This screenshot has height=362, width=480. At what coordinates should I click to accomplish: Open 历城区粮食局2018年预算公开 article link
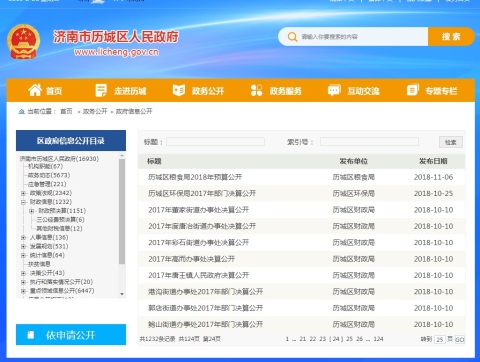(x=195, y=177)
